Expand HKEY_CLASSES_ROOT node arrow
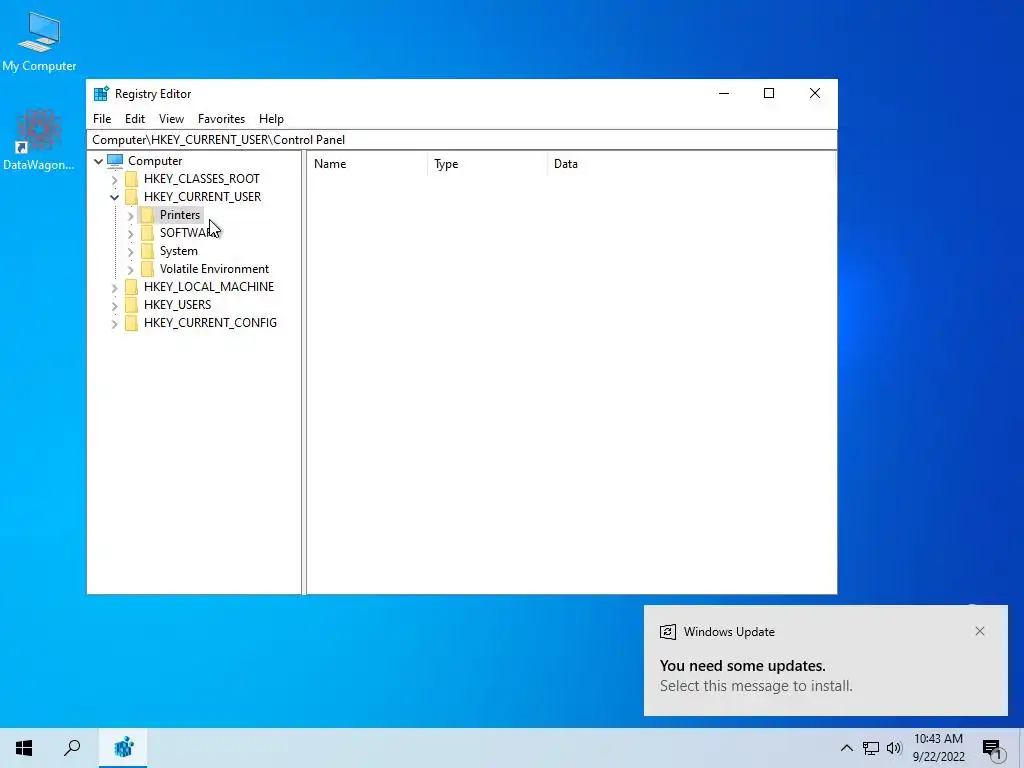The width and height of the screenshot is (1024, 768). [x=115, y=180]
